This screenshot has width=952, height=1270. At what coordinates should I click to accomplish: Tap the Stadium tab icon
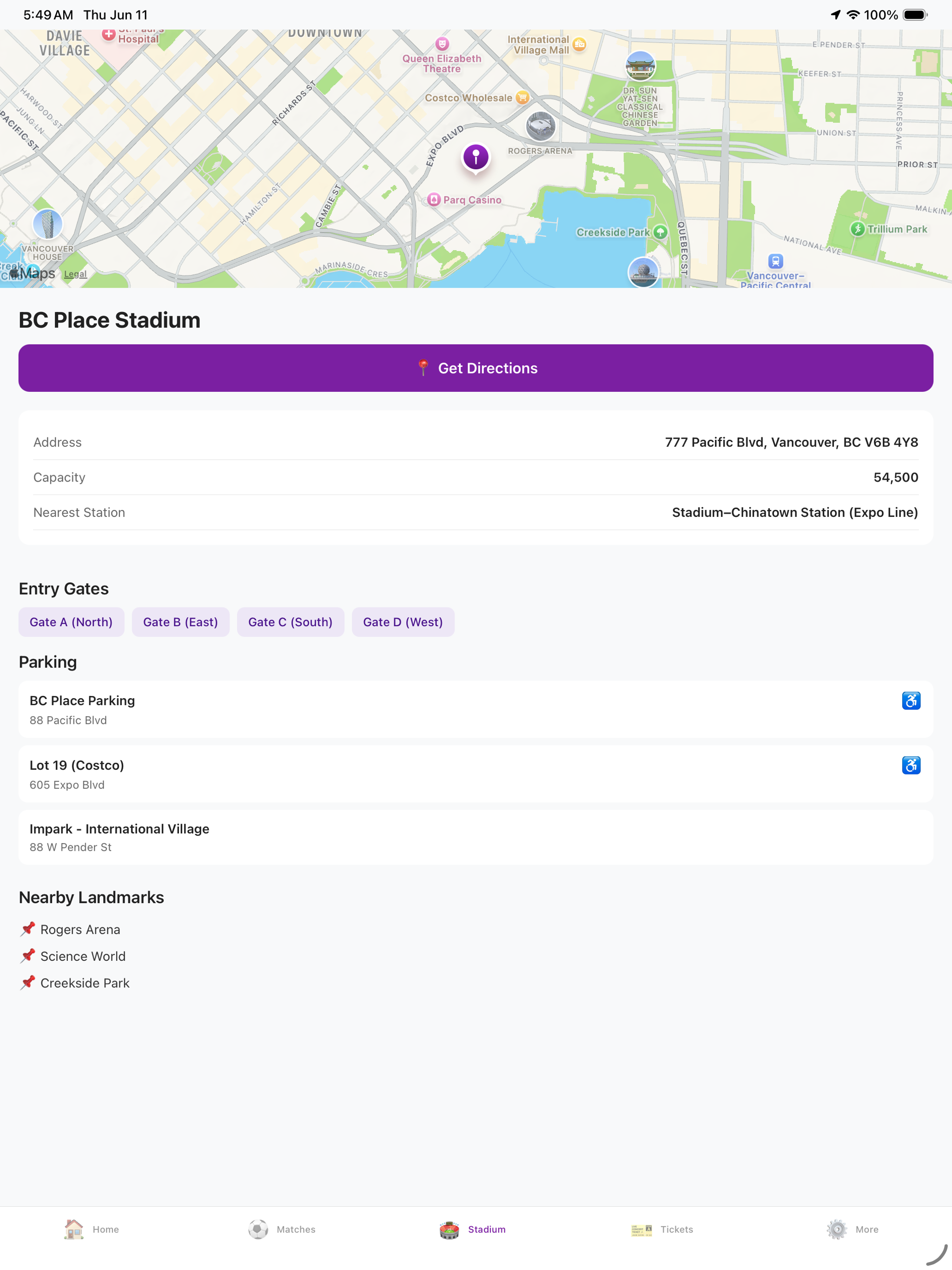point(449,1229)
